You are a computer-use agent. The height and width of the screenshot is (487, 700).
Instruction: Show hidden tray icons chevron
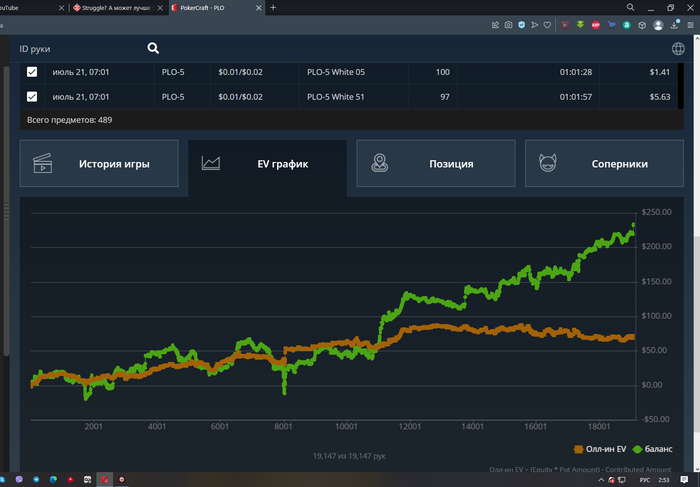tap(601, 480)
